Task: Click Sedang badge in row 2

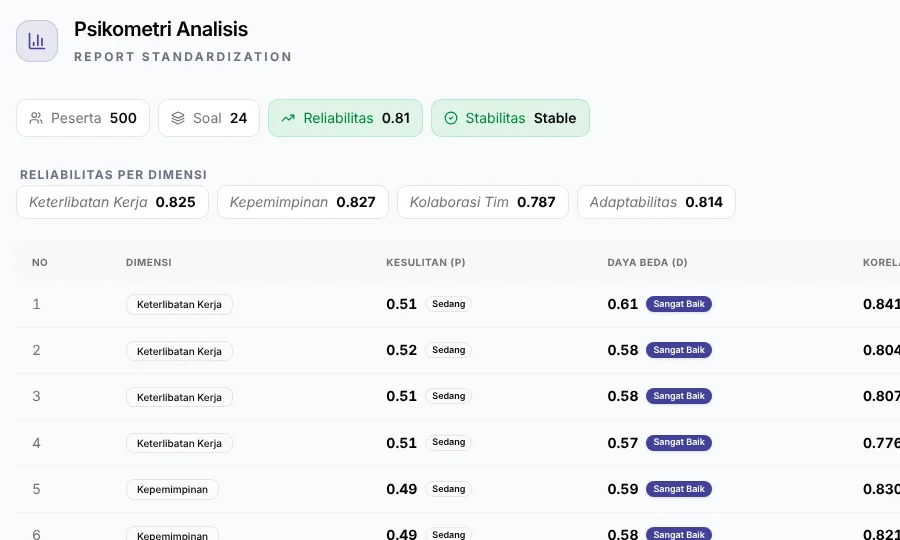Action: pyautogui.click(x=448, y=350)
